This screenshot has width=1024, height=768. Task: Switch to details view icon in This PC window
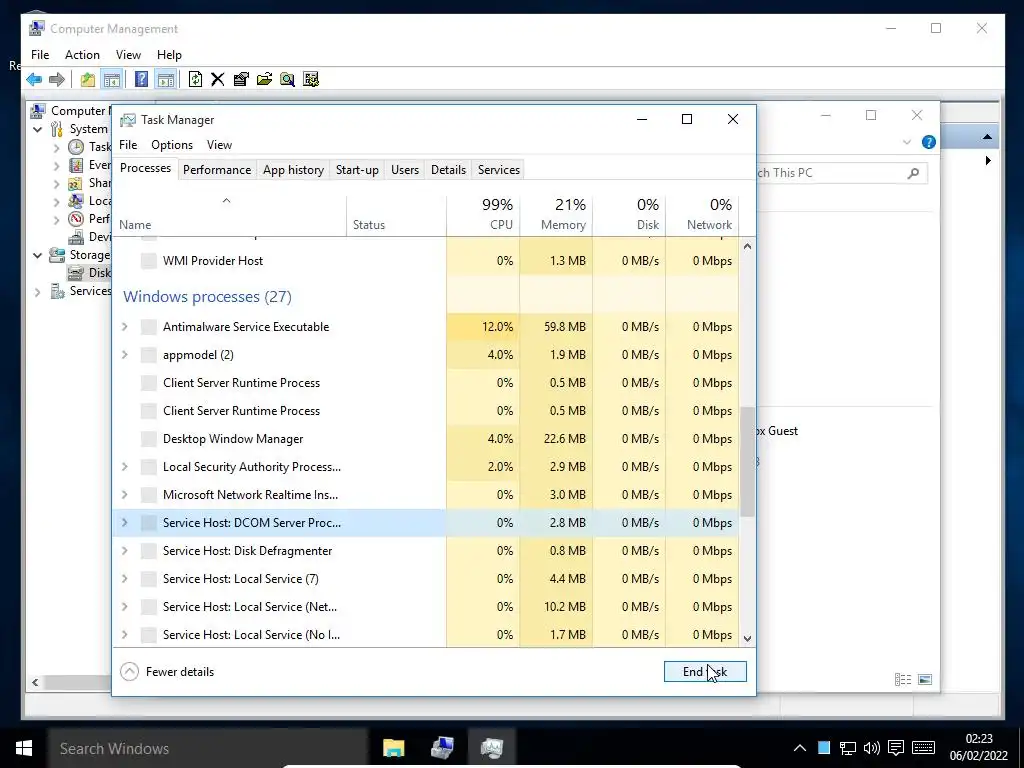click(x=903, y=680)
